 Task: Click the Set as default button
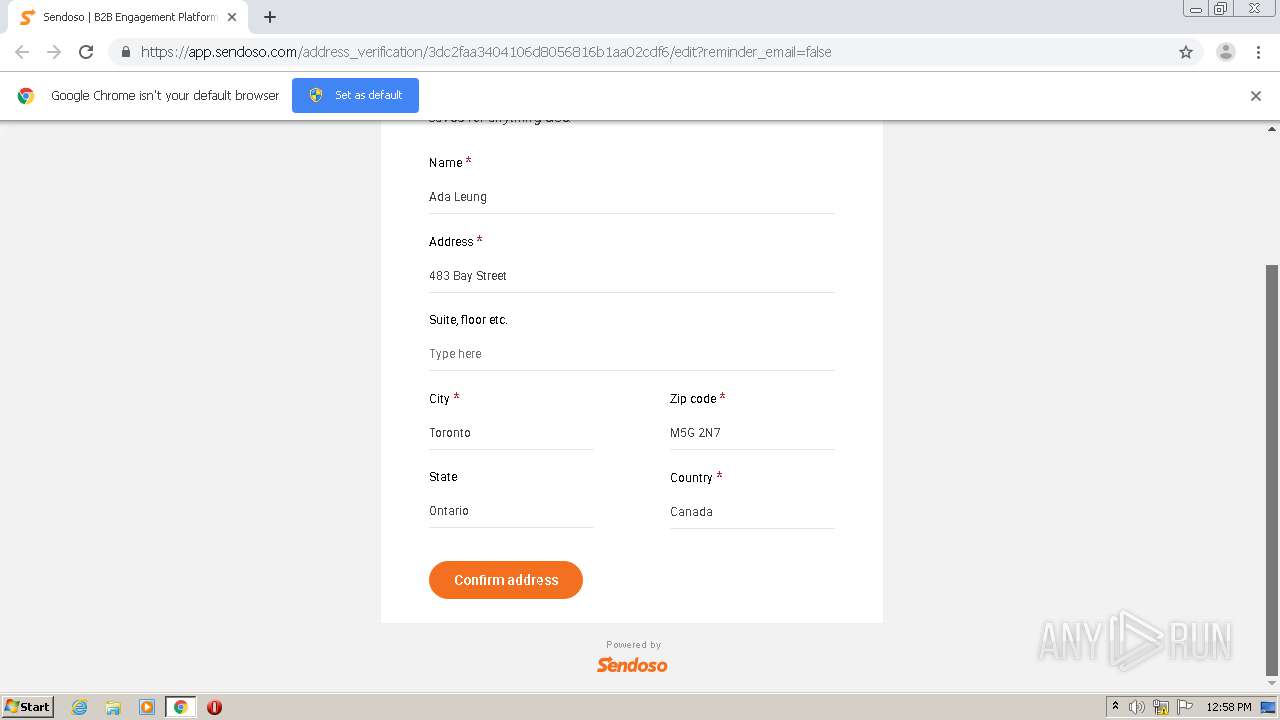point(355,95)
